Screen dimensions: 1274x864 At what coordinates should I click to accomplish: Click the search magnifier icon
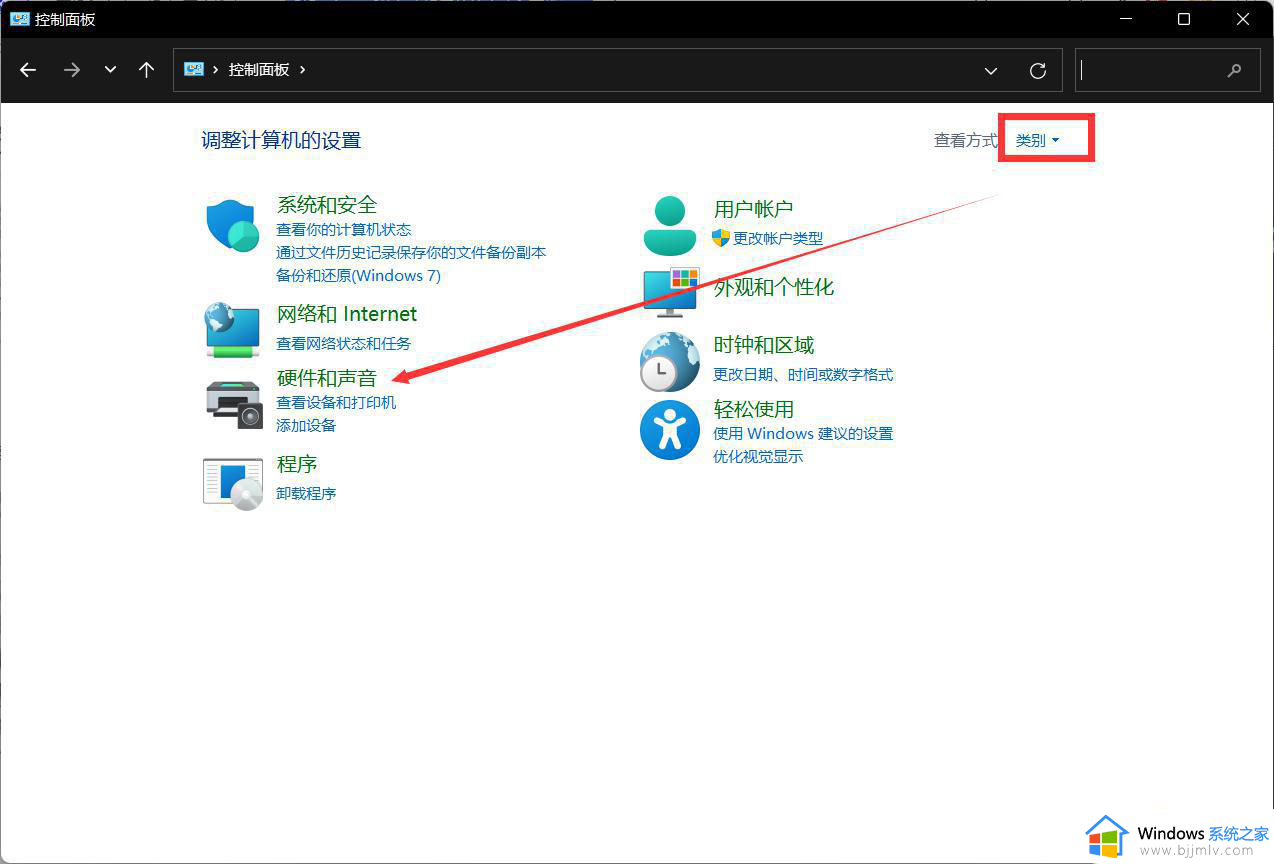(1235, 70)
